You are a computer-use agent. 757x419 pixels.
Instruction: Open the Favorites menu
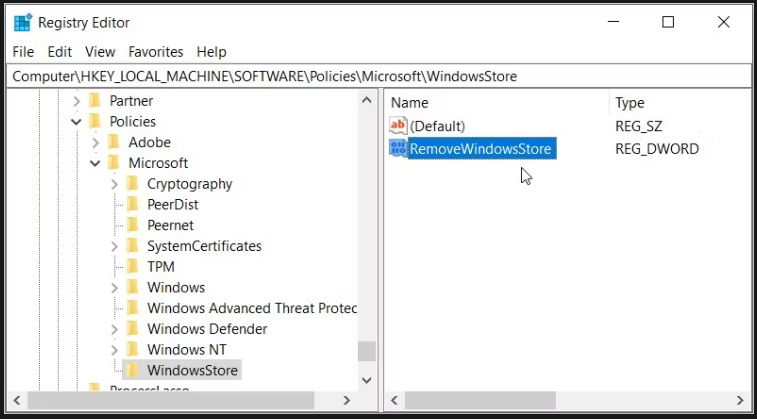click(x=155, y=52)
